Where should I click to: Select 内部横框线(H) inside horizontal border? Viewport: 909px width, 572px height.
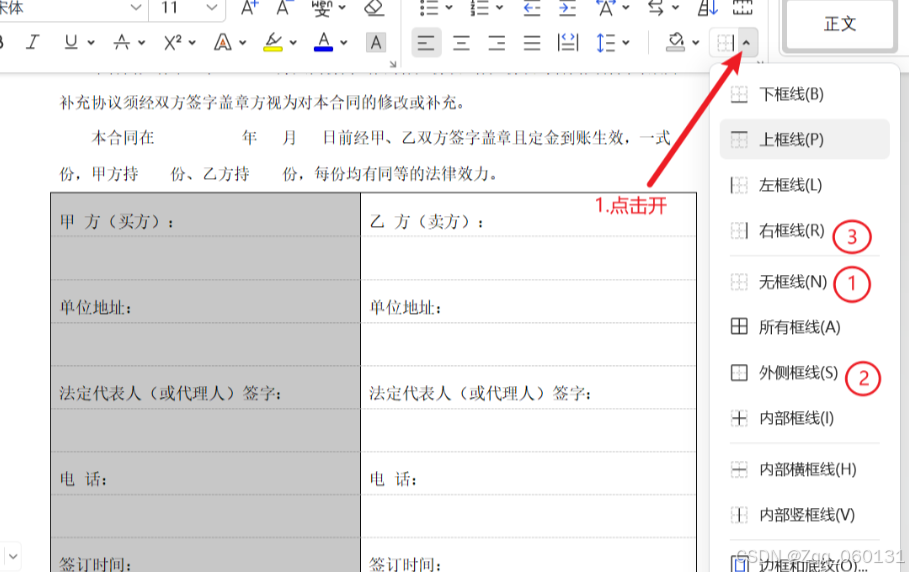pos(804,469)
